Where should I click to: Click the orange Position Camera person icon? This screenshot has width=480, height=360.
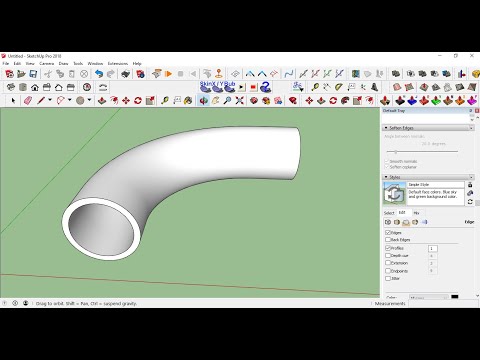click(x=219, y=74)
